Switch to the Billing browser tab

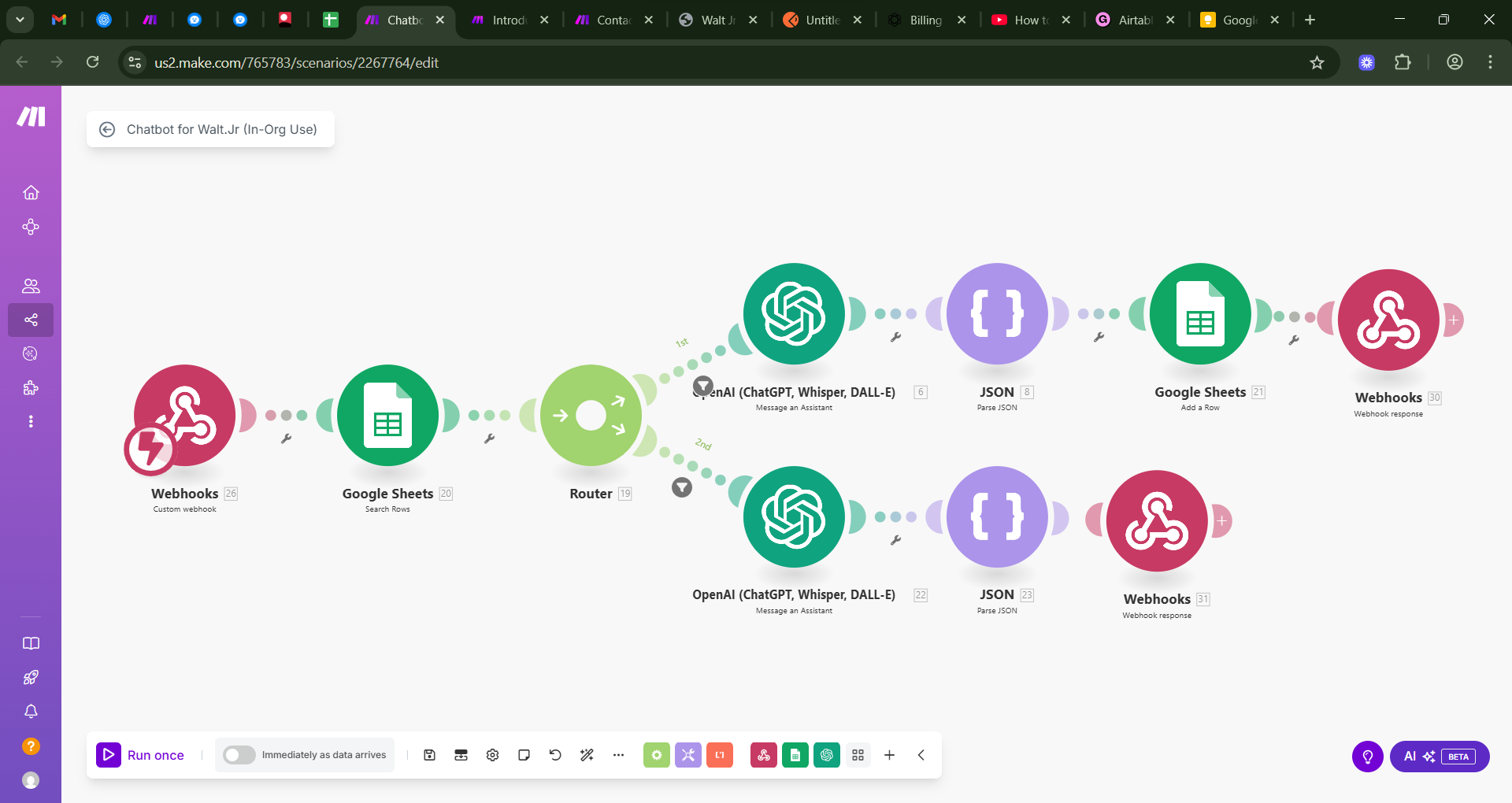tap(925, 20)
